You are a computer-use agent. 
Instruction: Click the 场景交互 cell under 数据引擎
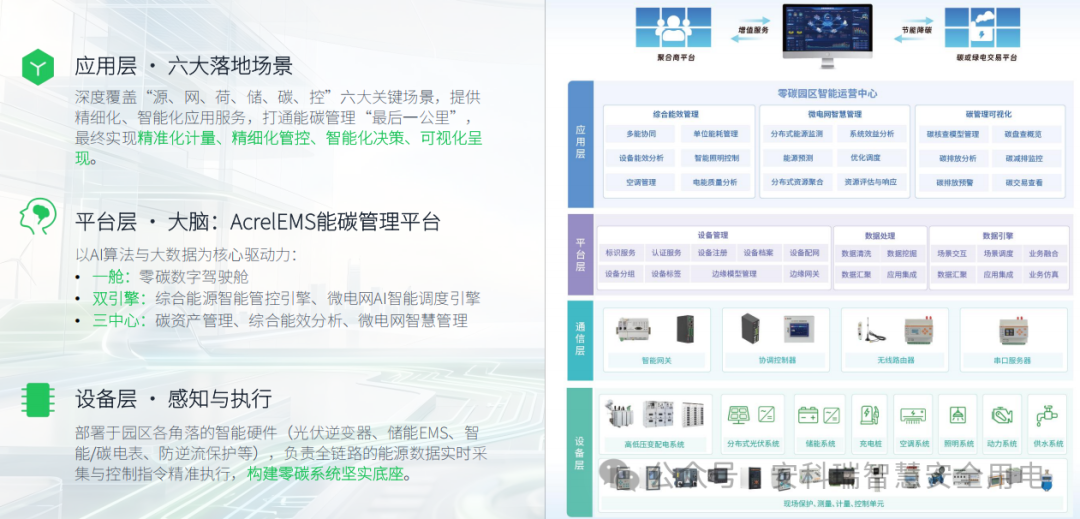952,253
